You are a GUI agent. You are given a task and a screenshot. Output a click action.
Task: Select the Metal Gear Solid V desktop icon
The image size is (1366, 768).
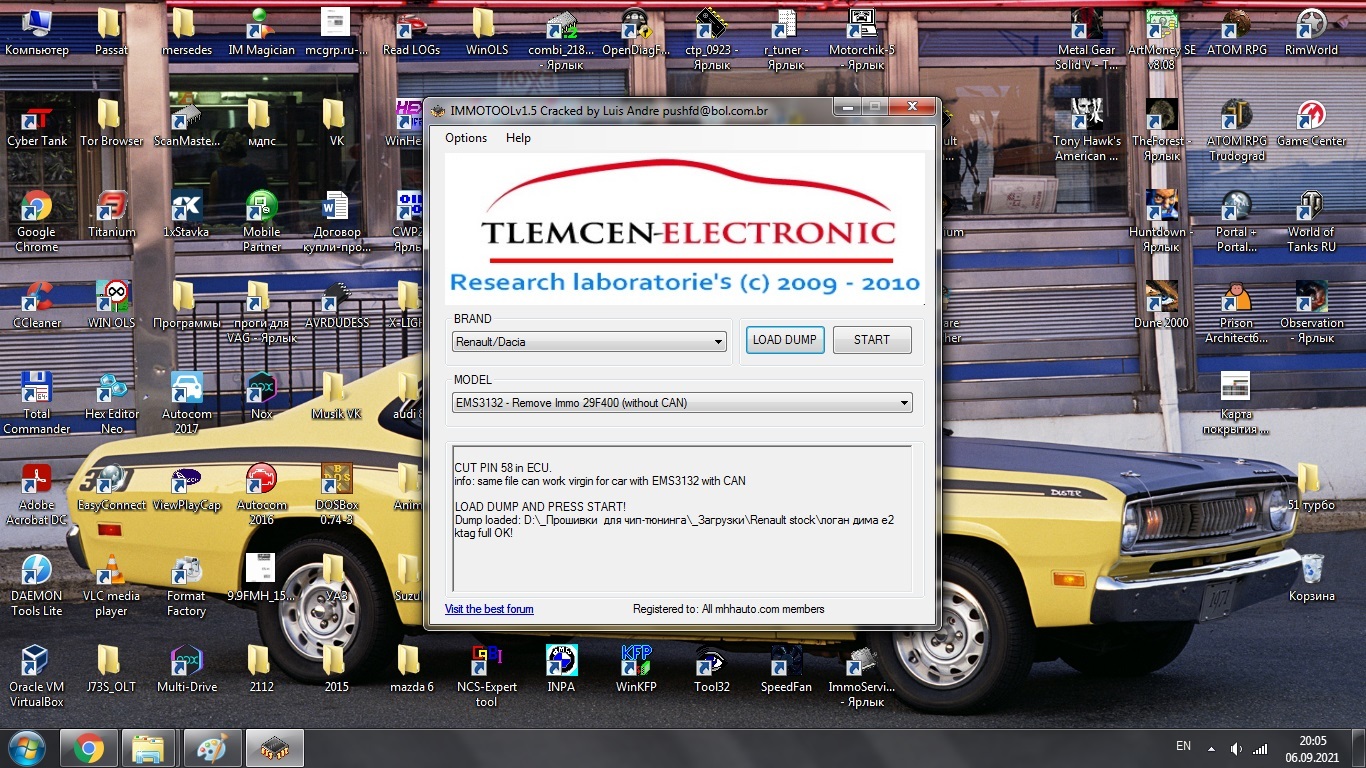tap(1086, 40)
